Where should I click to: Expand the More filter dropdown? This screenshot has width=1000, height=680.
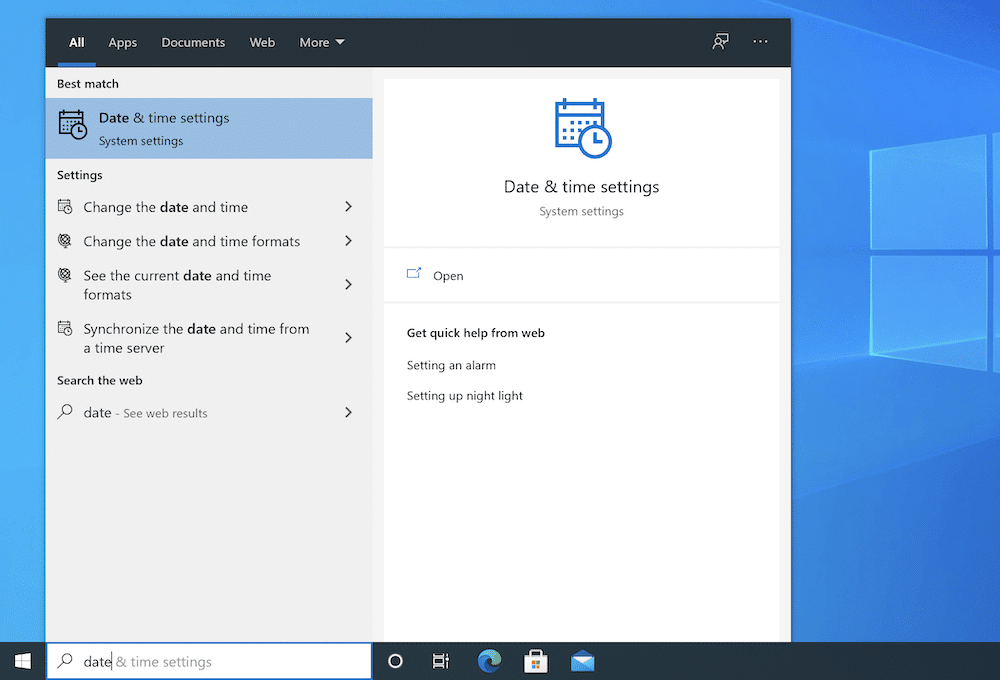(320, 42)
